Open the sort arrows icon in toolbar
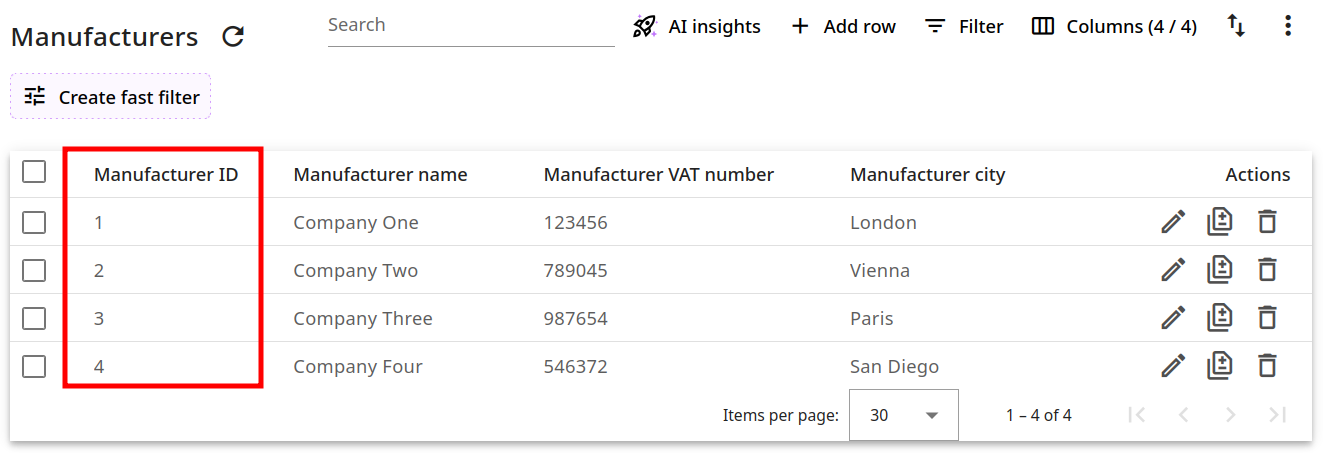The height and width of the screenshot is (453, 1323). (1237, 26)
